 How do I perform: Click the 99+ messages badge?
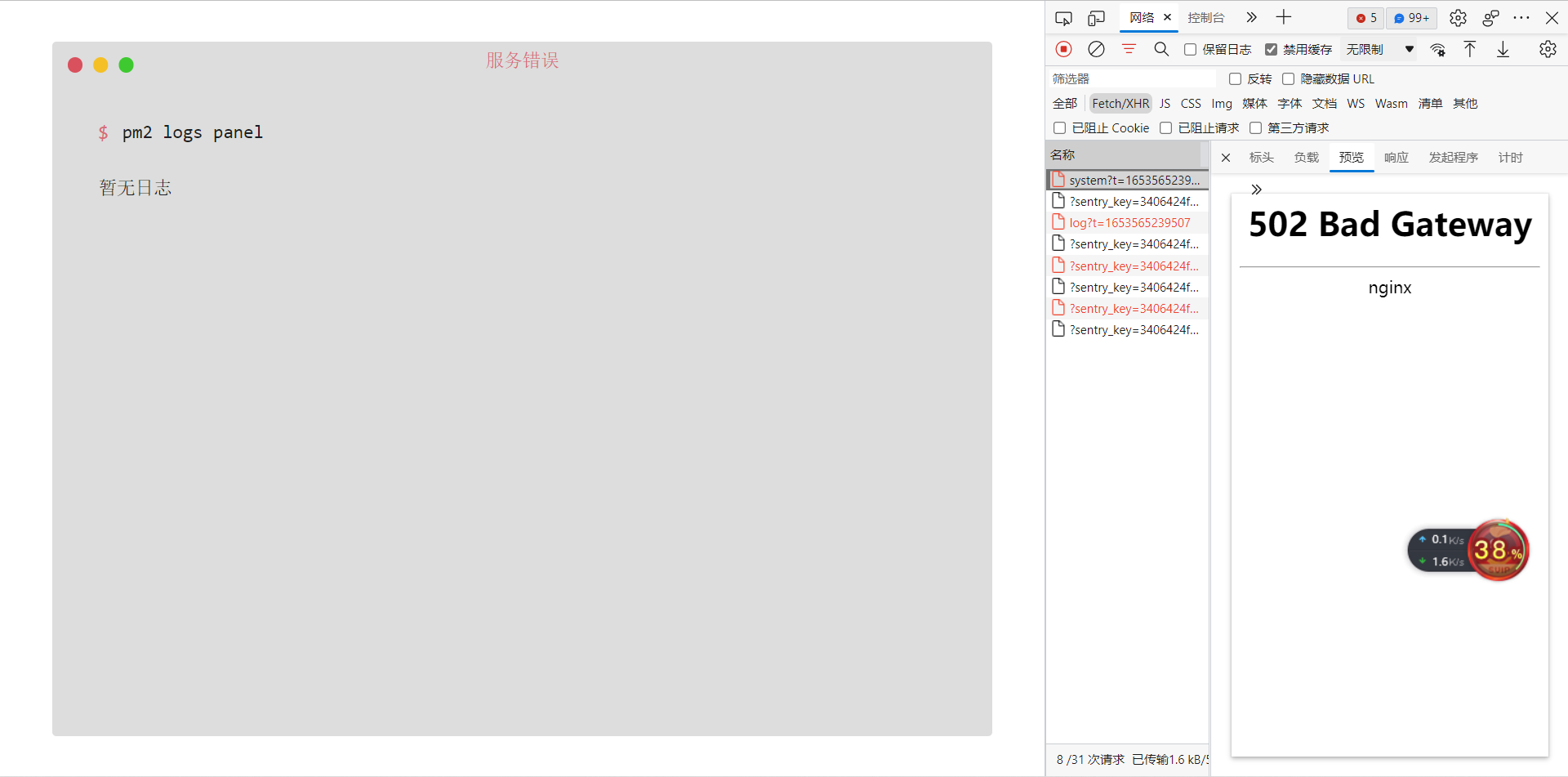pos(1411,18)
